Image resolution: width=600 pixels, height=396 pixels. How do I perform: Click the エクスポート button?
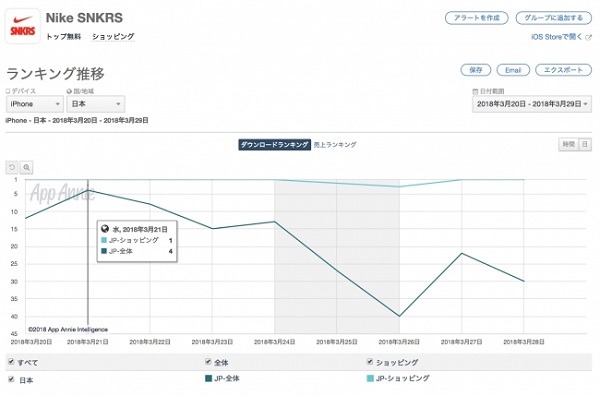click(x=563, y=70)
